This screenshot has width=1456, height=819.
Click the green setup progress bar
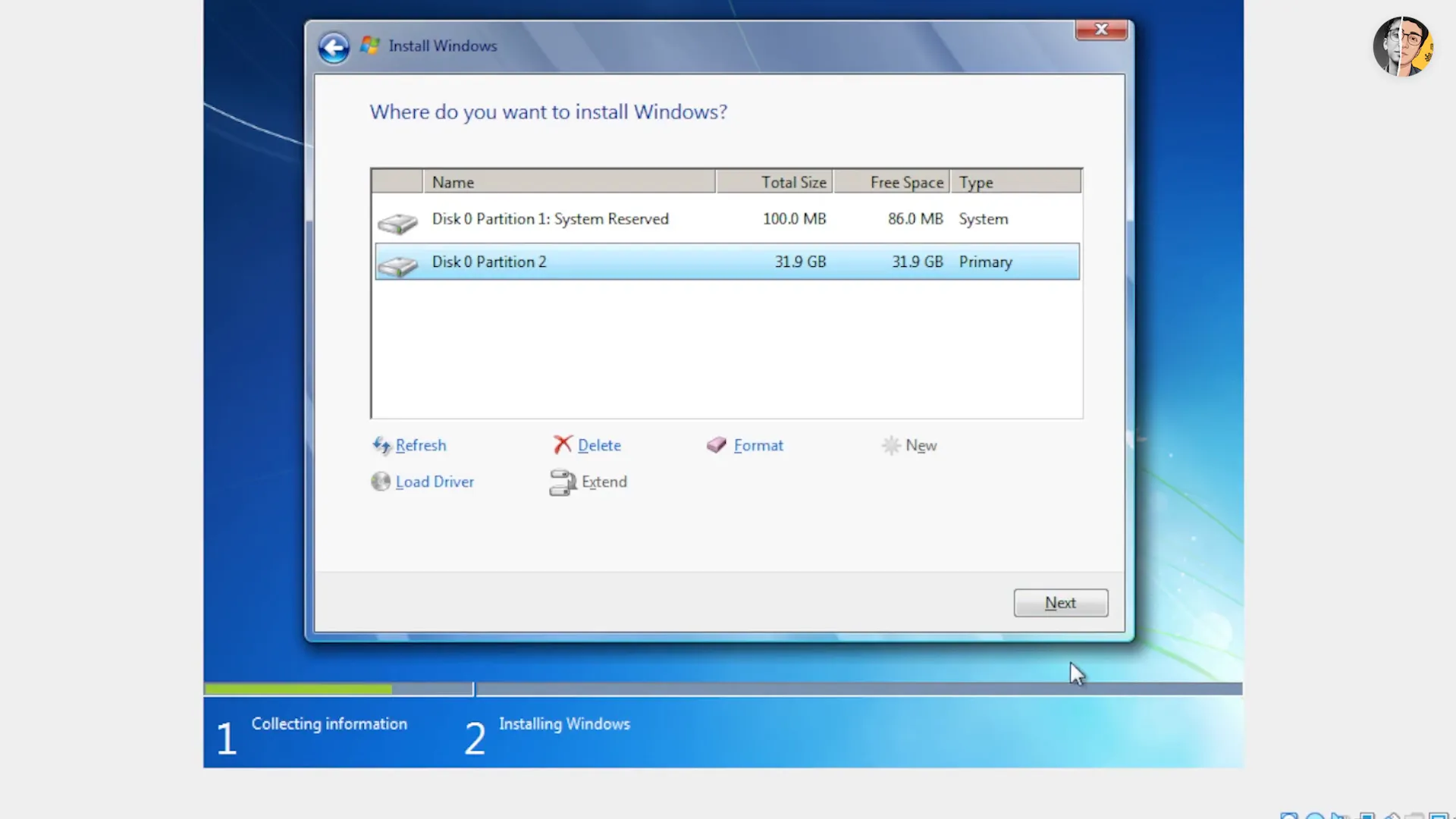[x=298, y=689]
